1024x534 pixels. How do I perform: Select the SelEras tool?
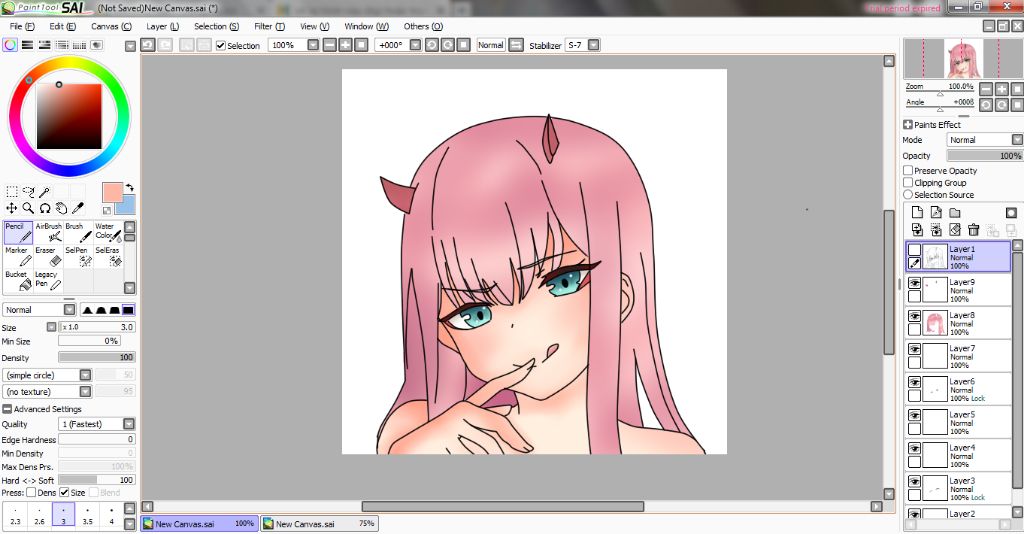pyautogui.click(x=108, y=257)
